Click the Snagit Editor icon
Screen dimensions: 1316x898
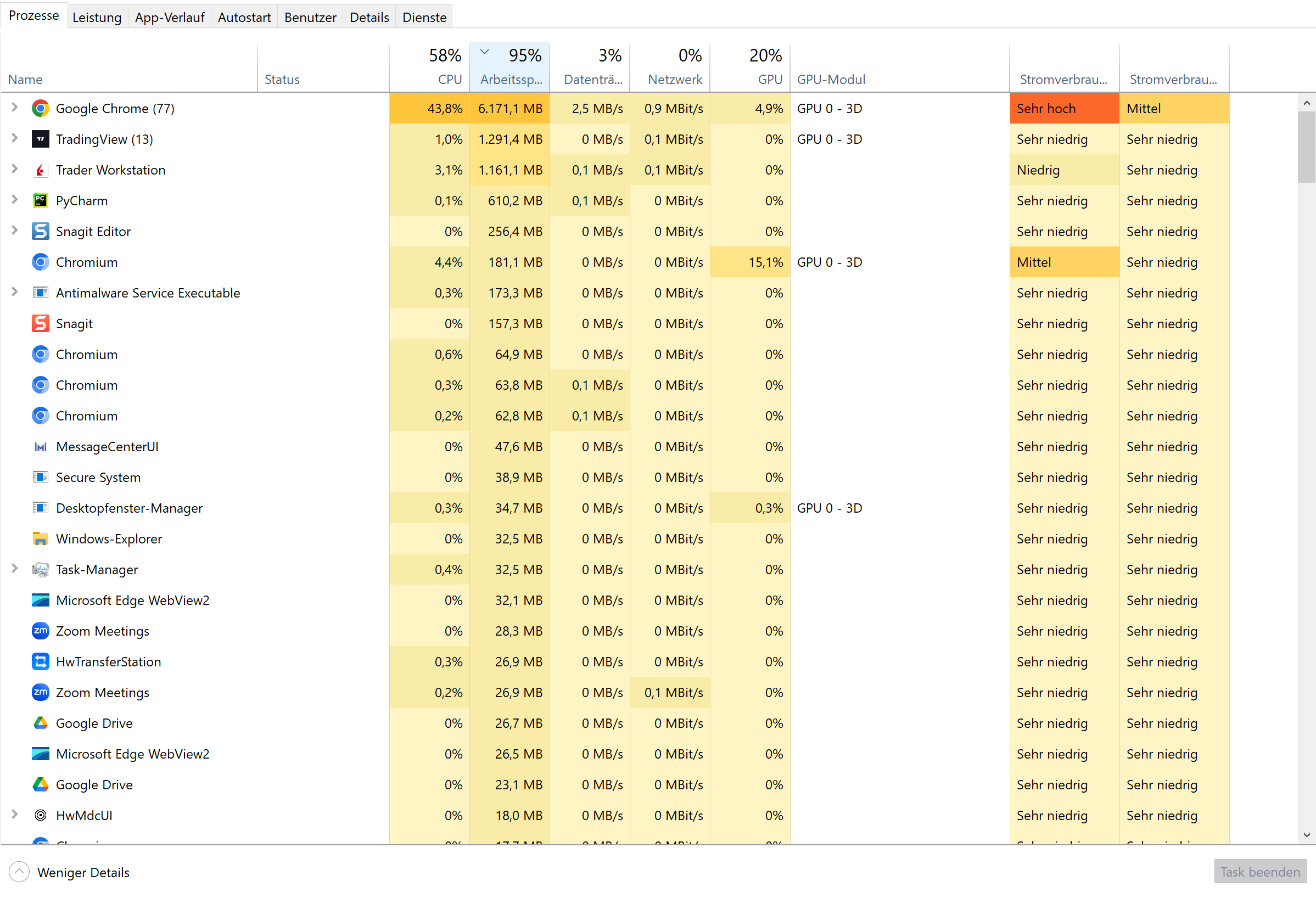(40, 231)
